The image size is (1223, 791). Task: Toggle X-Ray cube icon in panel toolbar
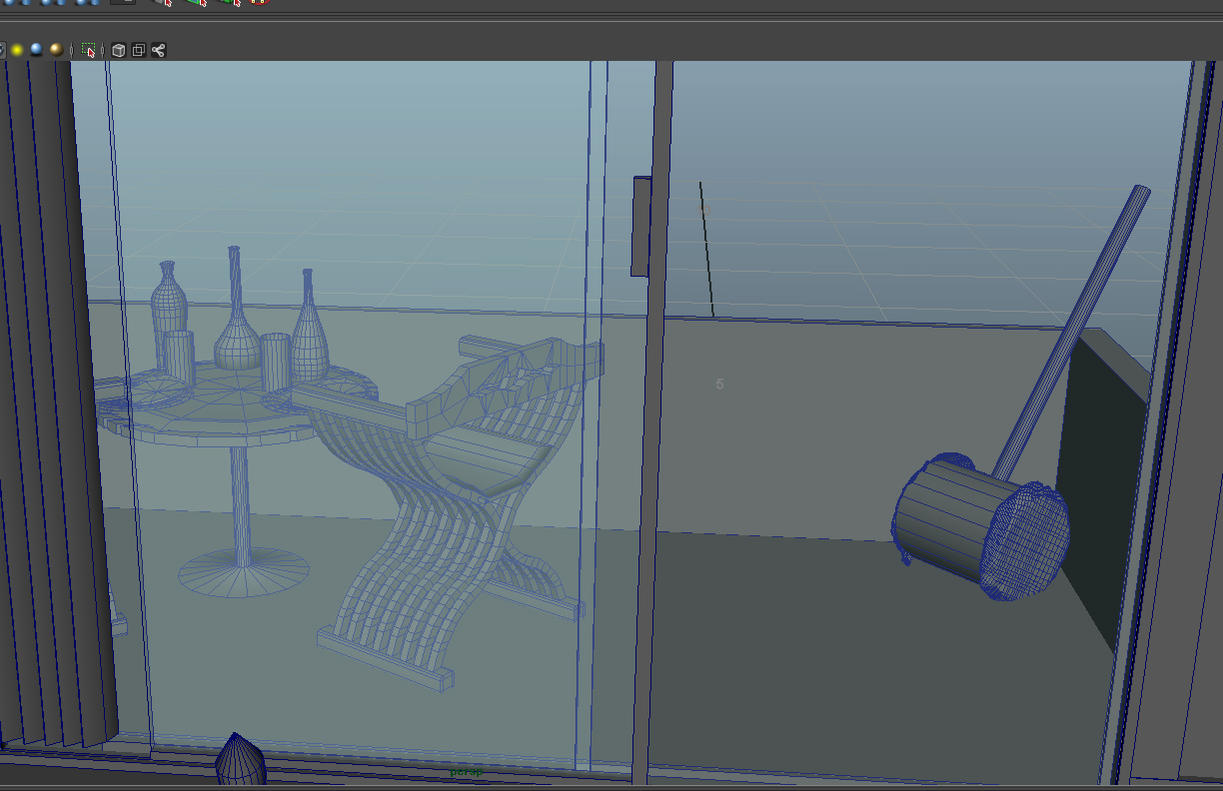[118, 50]
